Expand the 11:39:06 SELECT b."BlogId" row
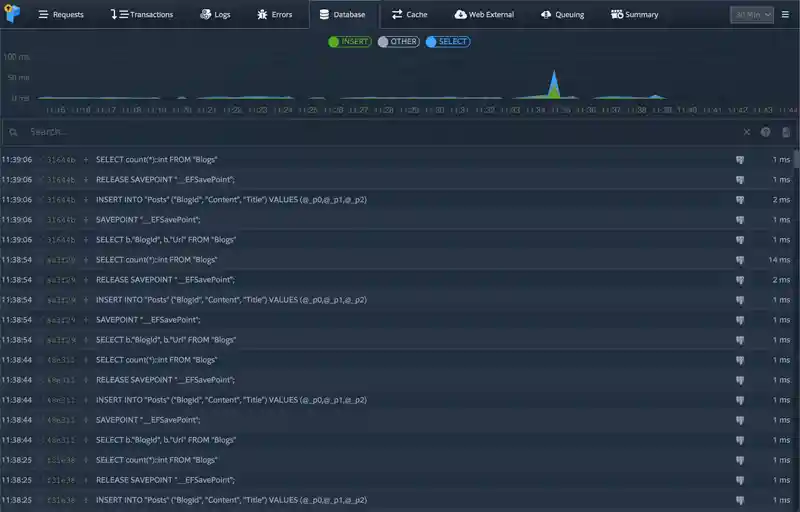The image size is (800, 512). (x=86, y=240)
